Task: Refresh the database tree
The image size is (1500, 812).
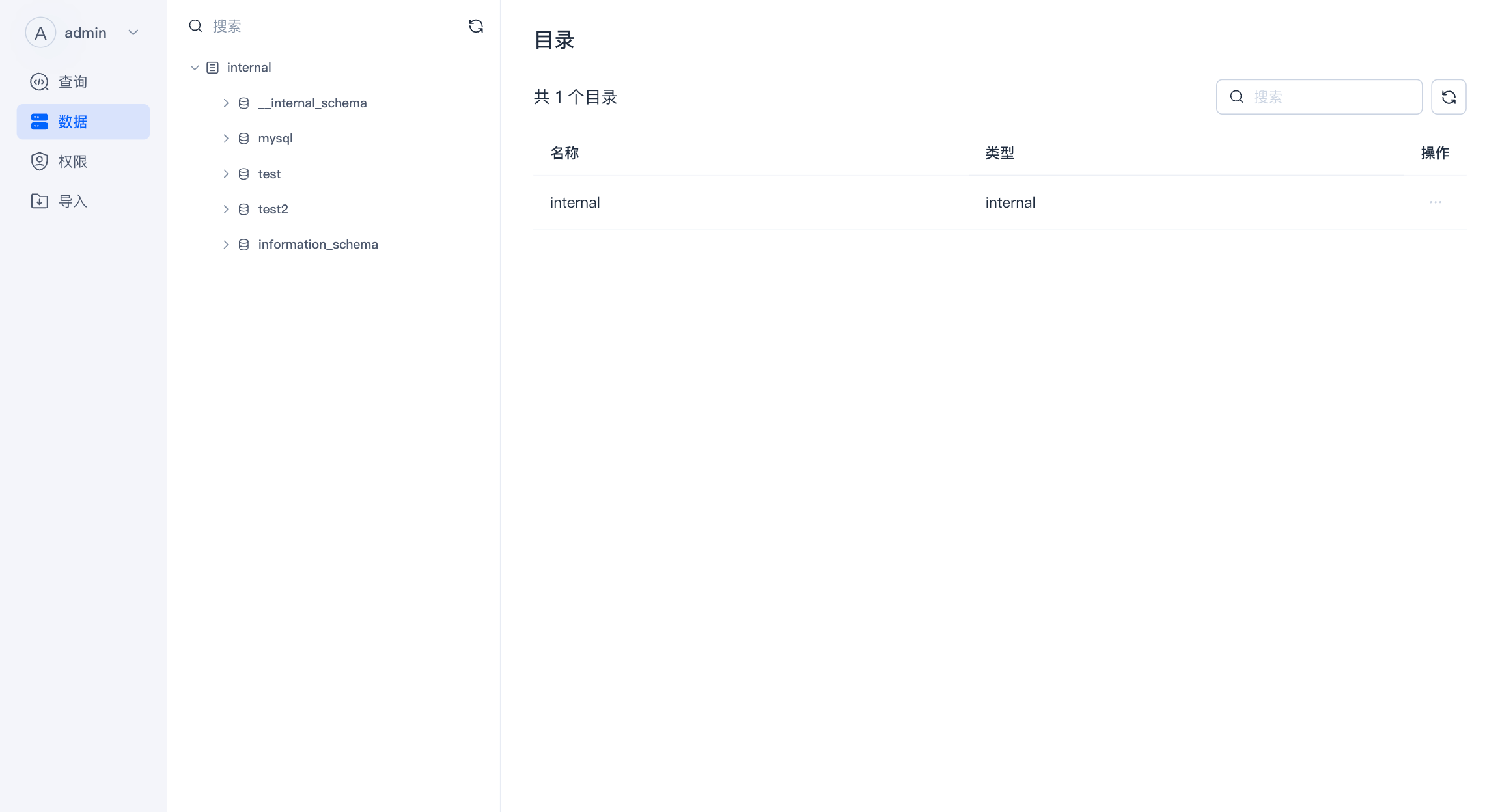Action: point(476,26)
